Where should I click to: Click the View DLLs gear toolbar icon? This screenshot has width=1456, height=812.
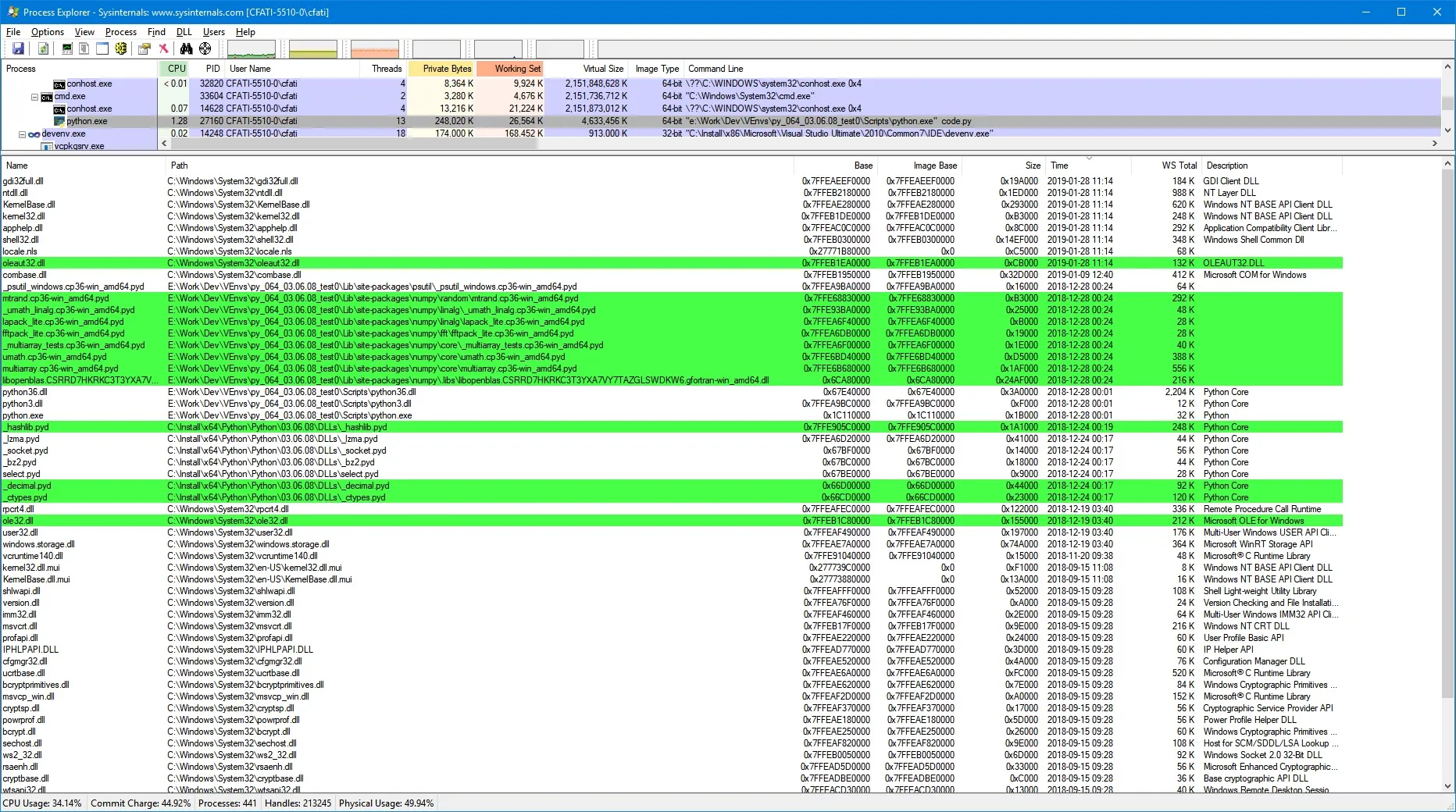pos(120,48)
